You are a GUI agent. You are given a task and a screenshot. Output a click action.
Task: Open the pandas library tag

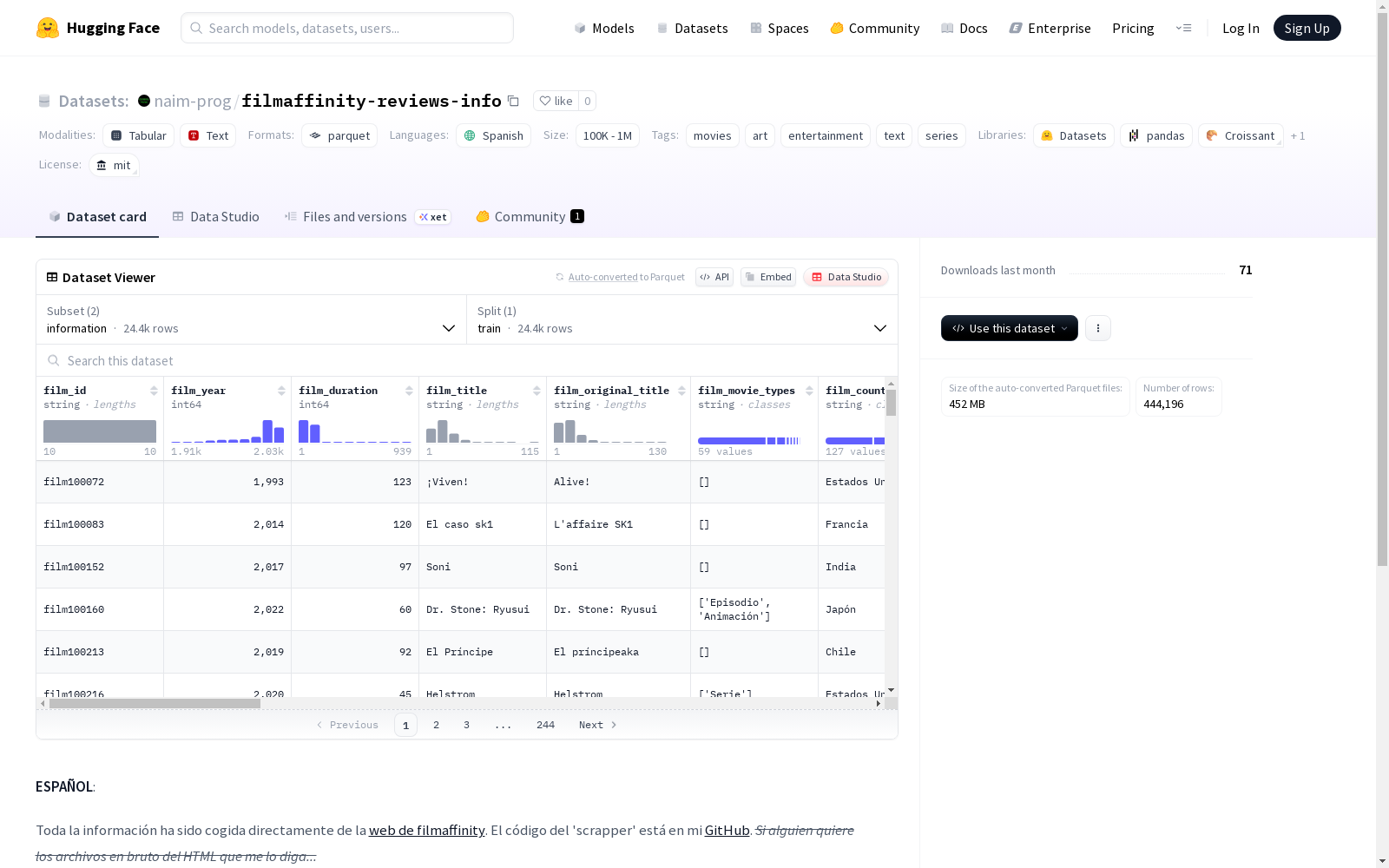coord(1156,135)
